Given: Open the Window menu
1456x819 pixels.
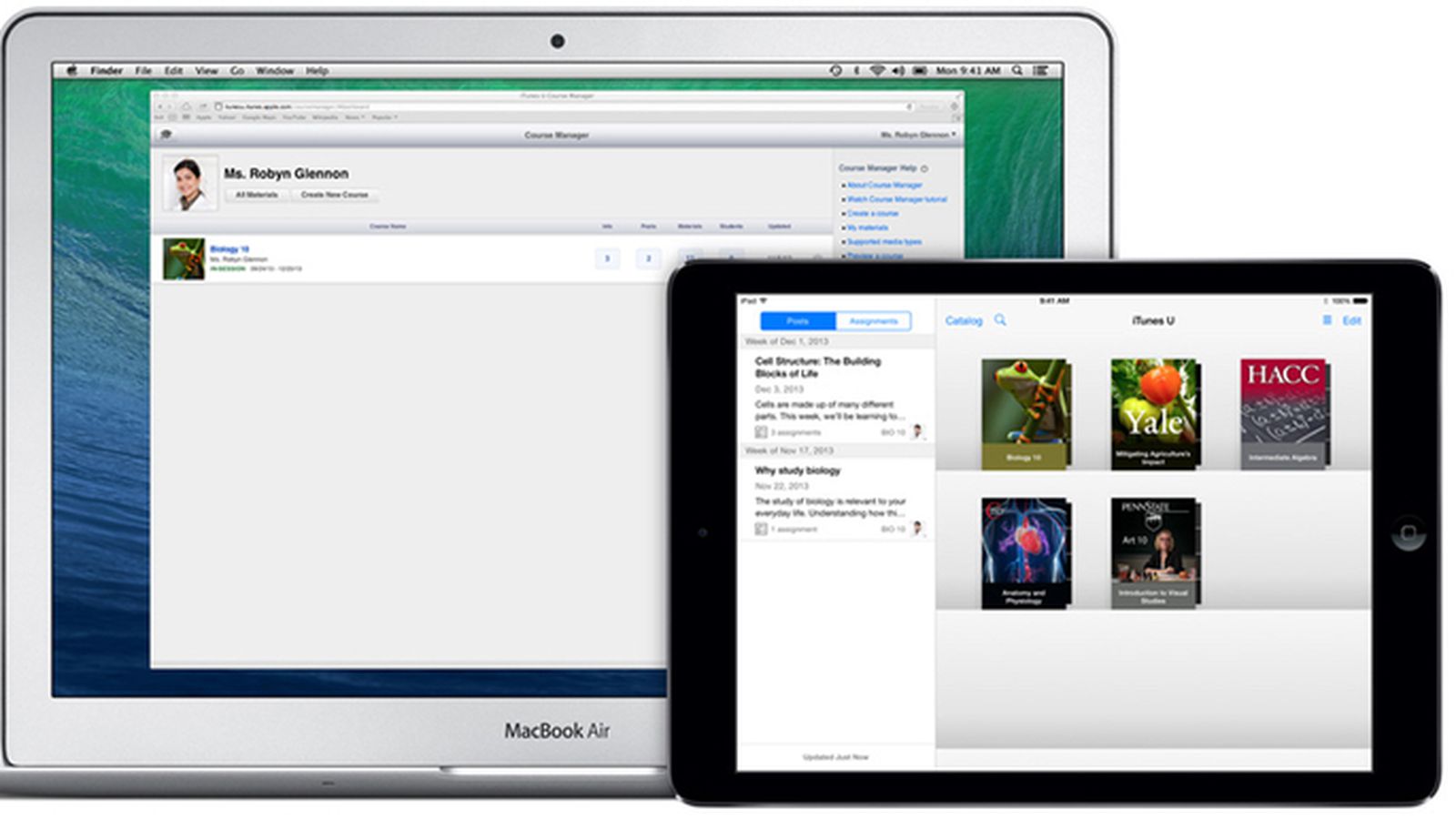Looking at the screenshot, I should 274,70.
